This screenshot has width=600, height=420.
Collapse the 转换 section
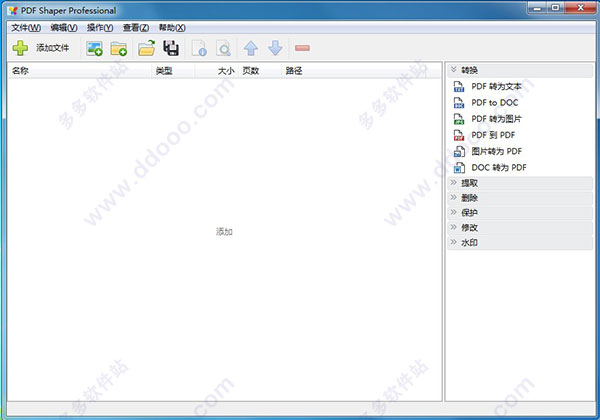[x=520, y=70]
